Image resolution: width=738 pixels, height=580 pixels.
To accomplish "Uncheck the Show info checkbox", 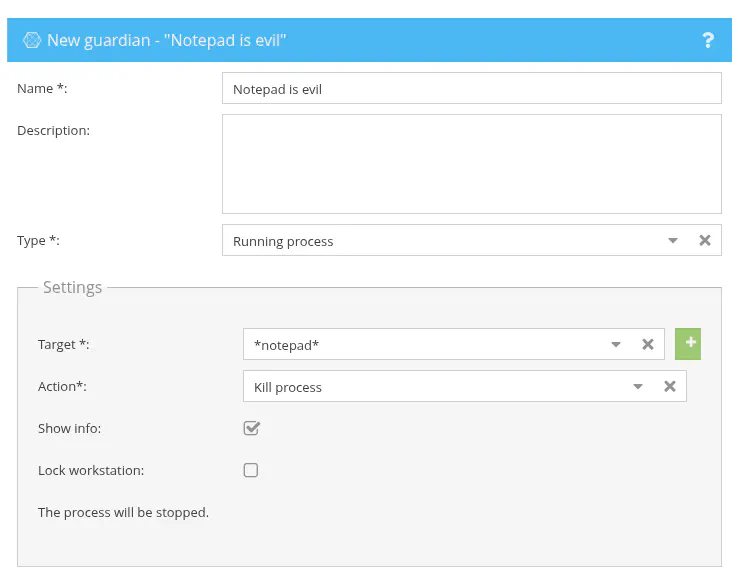I will click(251, 428).
